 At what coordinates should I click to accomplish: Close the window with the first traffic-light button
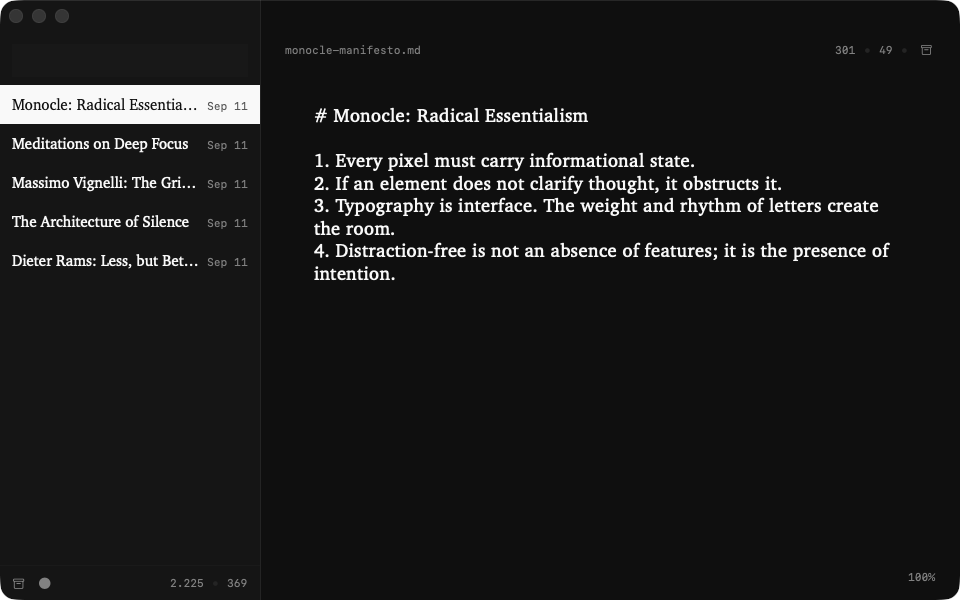coord(16,16)
